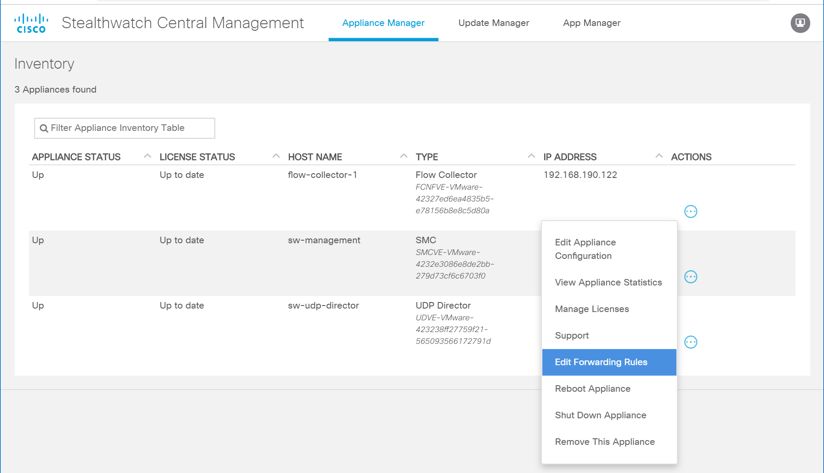Viewport: 824px width, 473px height.
Task: Choose View Appliance Statistics option
Action: click(x=608, y=283)
